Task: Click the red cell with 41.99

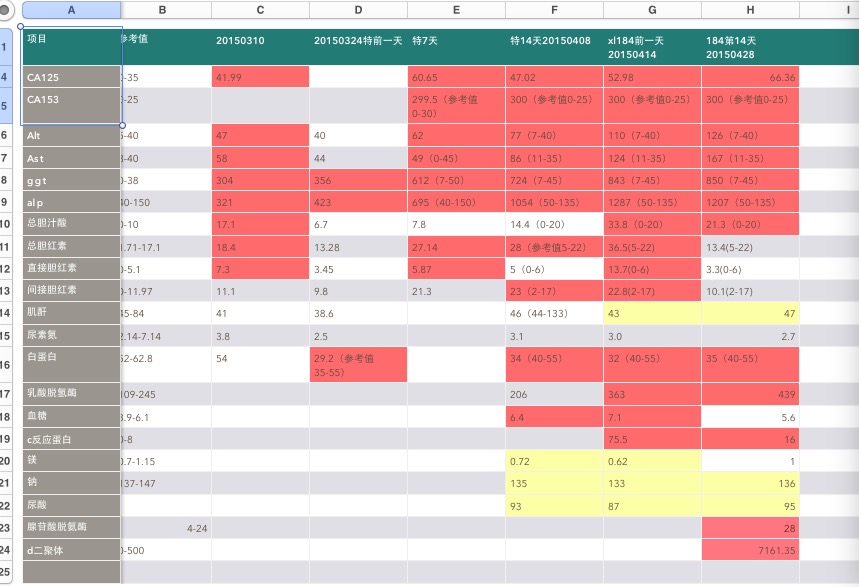Action: tap(260, 77)
